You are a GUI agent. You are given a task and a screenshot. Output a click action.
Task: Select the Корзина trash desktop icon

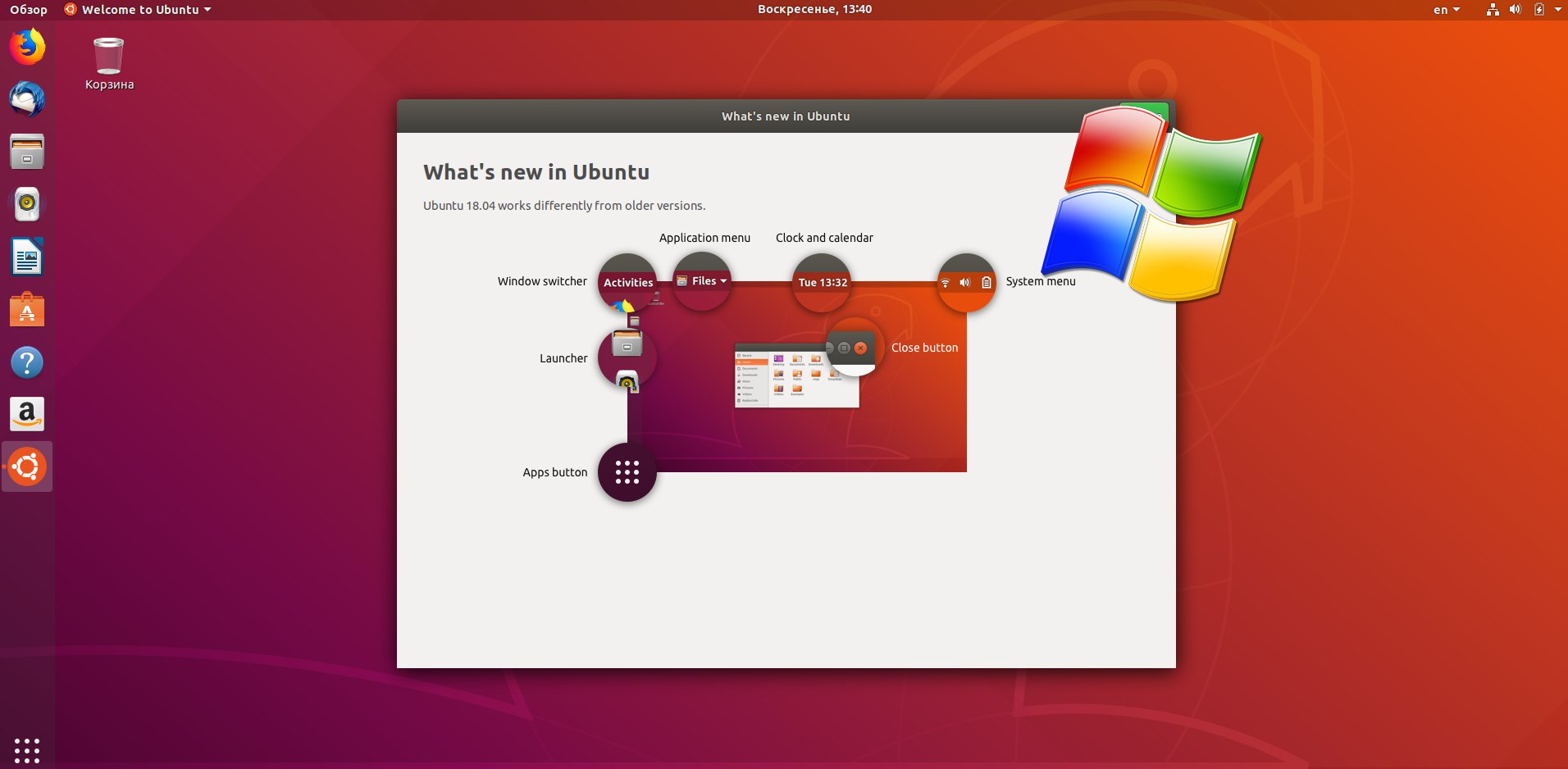[x=109, y=64]
